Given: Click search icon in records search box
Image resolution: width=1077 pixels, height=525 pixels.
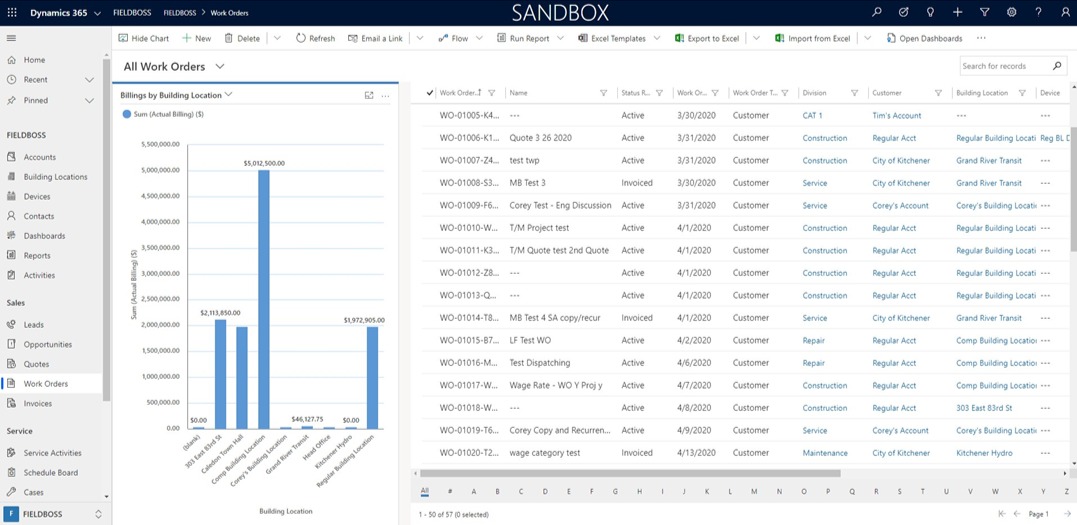Looking at the screenshot, I should (1057, 66).
